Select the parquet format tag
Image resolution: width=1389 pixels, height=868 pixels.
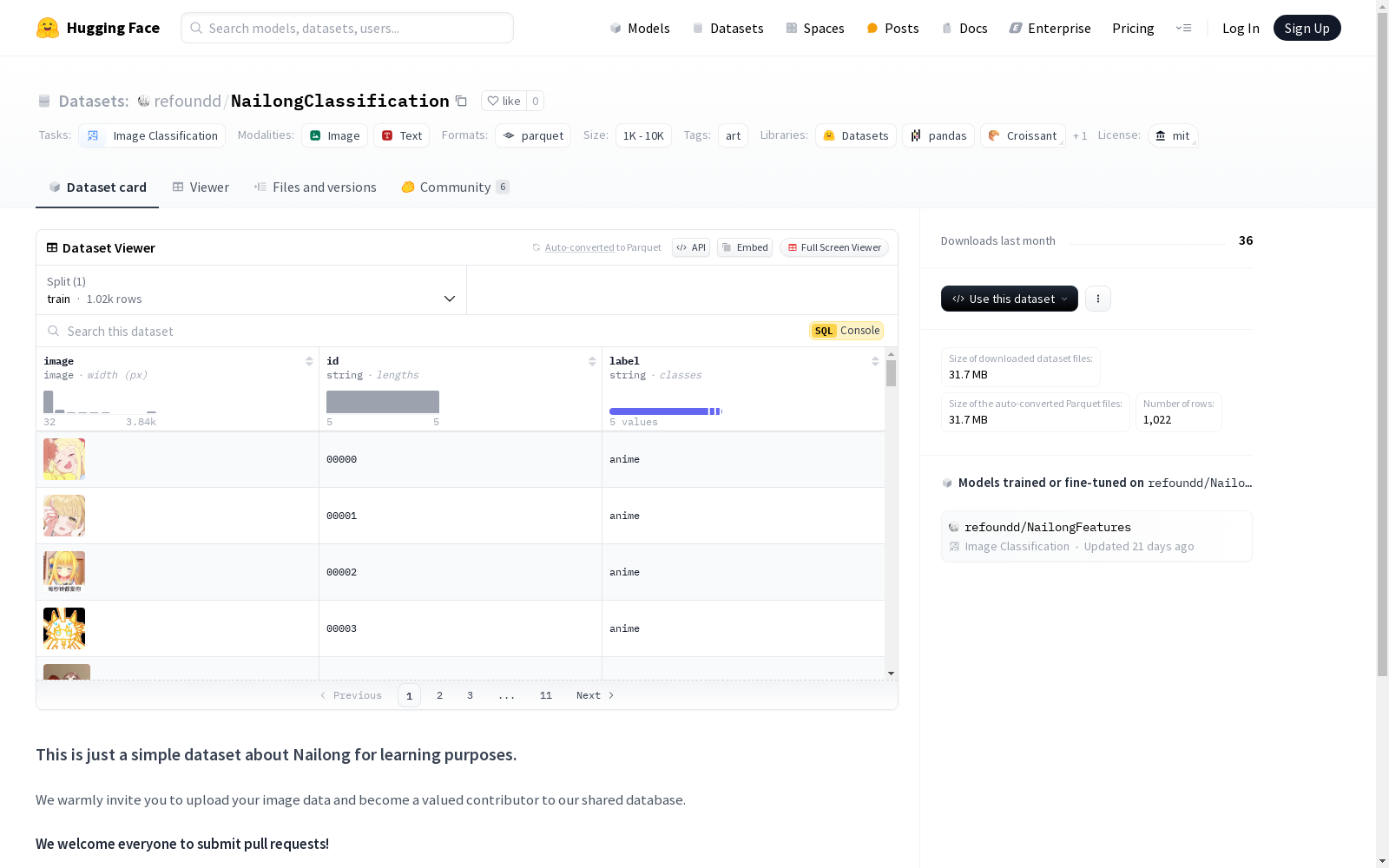[x=533, y=135]
